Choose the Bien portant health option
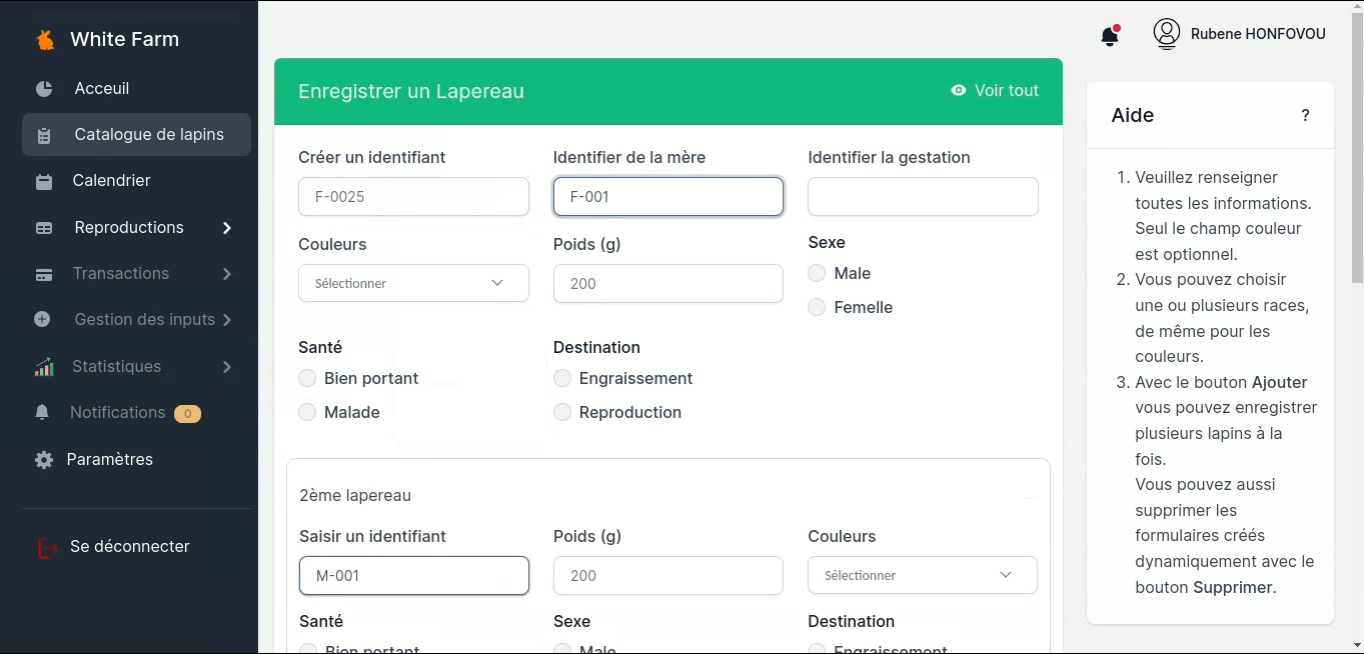The height and width of the screenshot is (654, 1364). [307, 378]
